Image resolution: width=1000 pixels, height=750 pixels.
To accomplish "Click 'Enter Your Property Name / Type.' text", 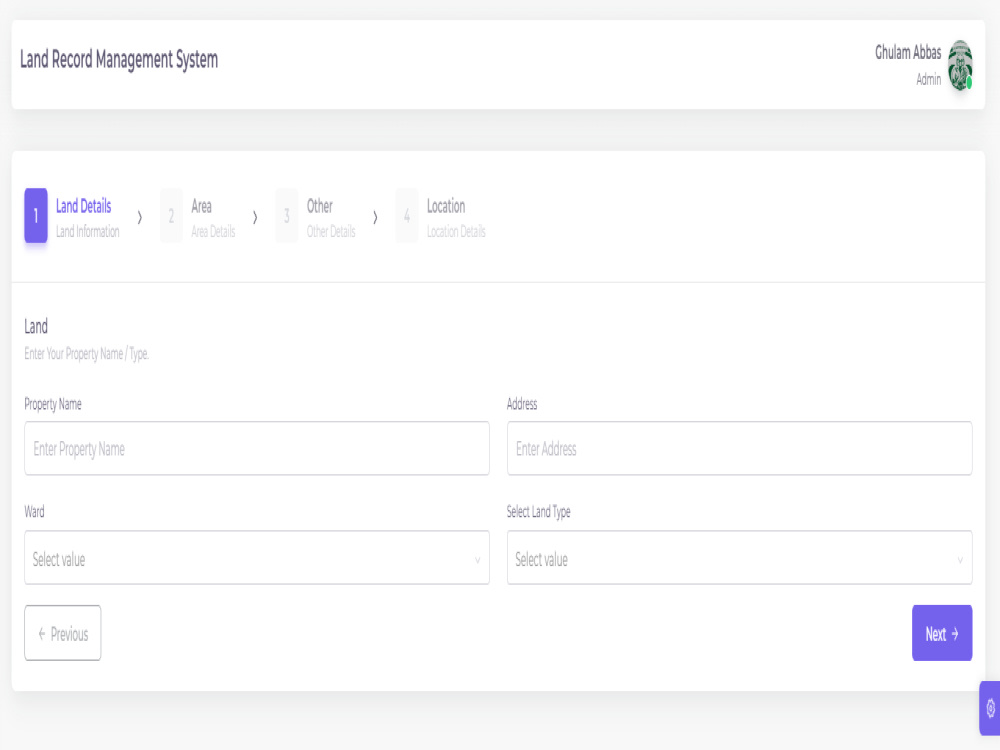I will 87,354.
